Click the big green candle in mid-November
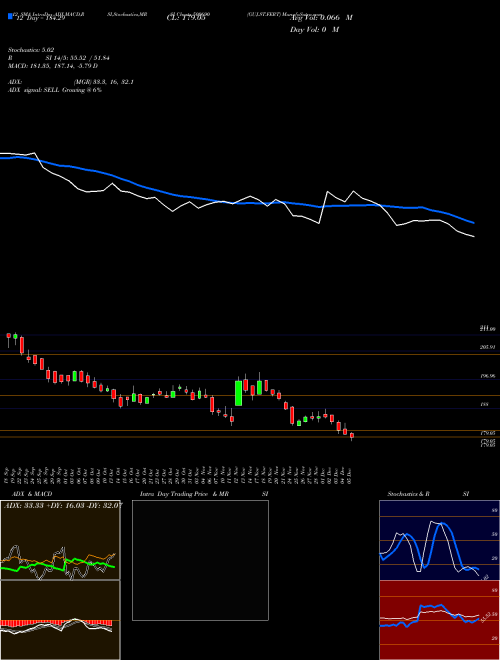 pyautogui.click(x=238, y=393)
